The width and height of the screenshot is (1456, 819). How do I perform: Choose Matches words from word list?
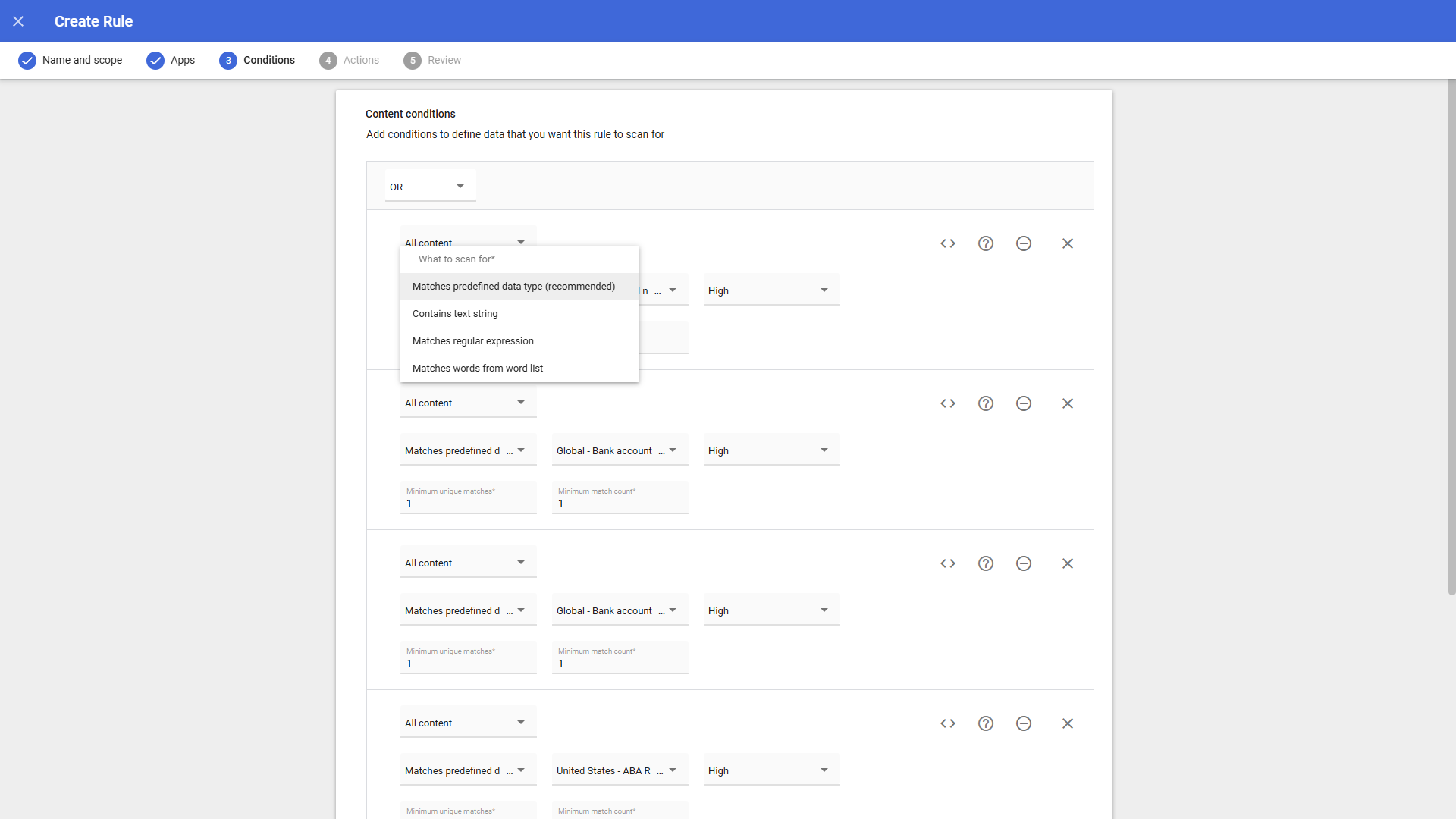(x=478, y=368)
